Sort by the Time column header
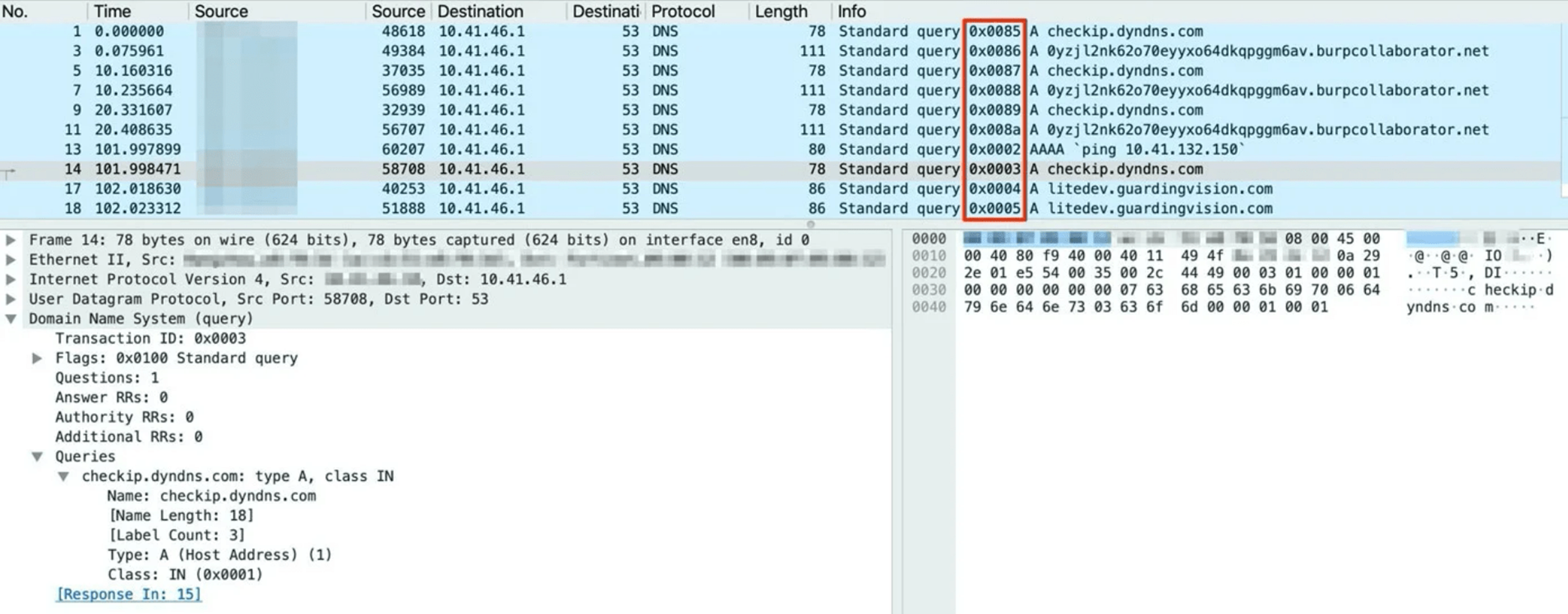This screenshot has width=1568, height=614. coord(113,11)
